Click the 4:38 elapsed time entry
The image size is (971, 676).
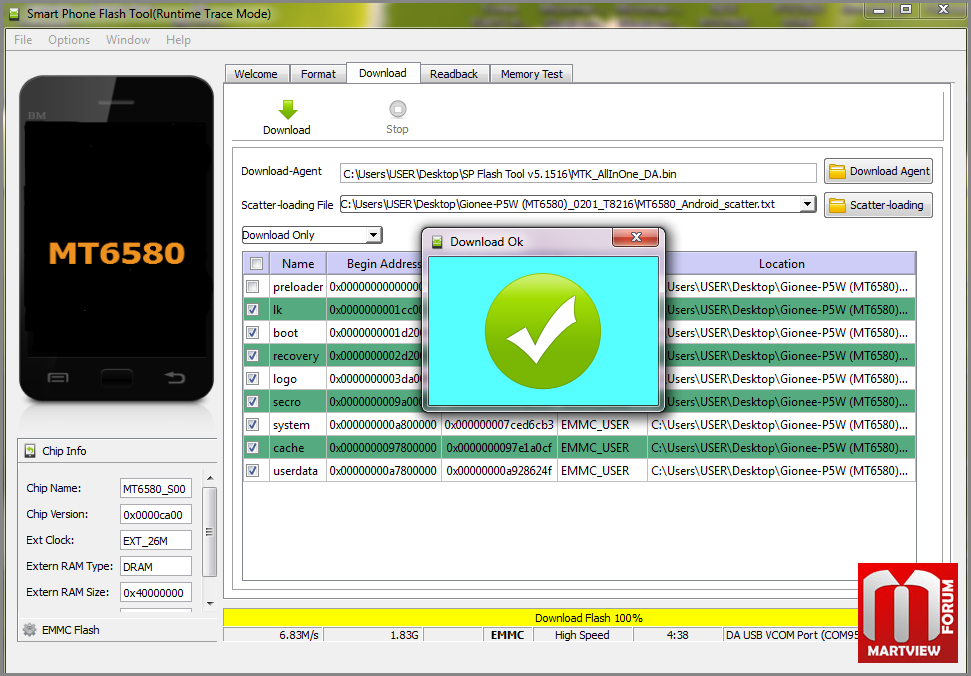click(x=677, y=635)
